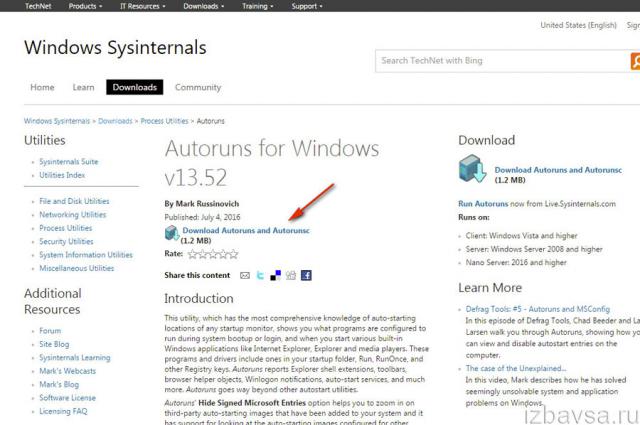Click United States (English) language link
Viewport: 640px width, 425px height.
[578, 25]
